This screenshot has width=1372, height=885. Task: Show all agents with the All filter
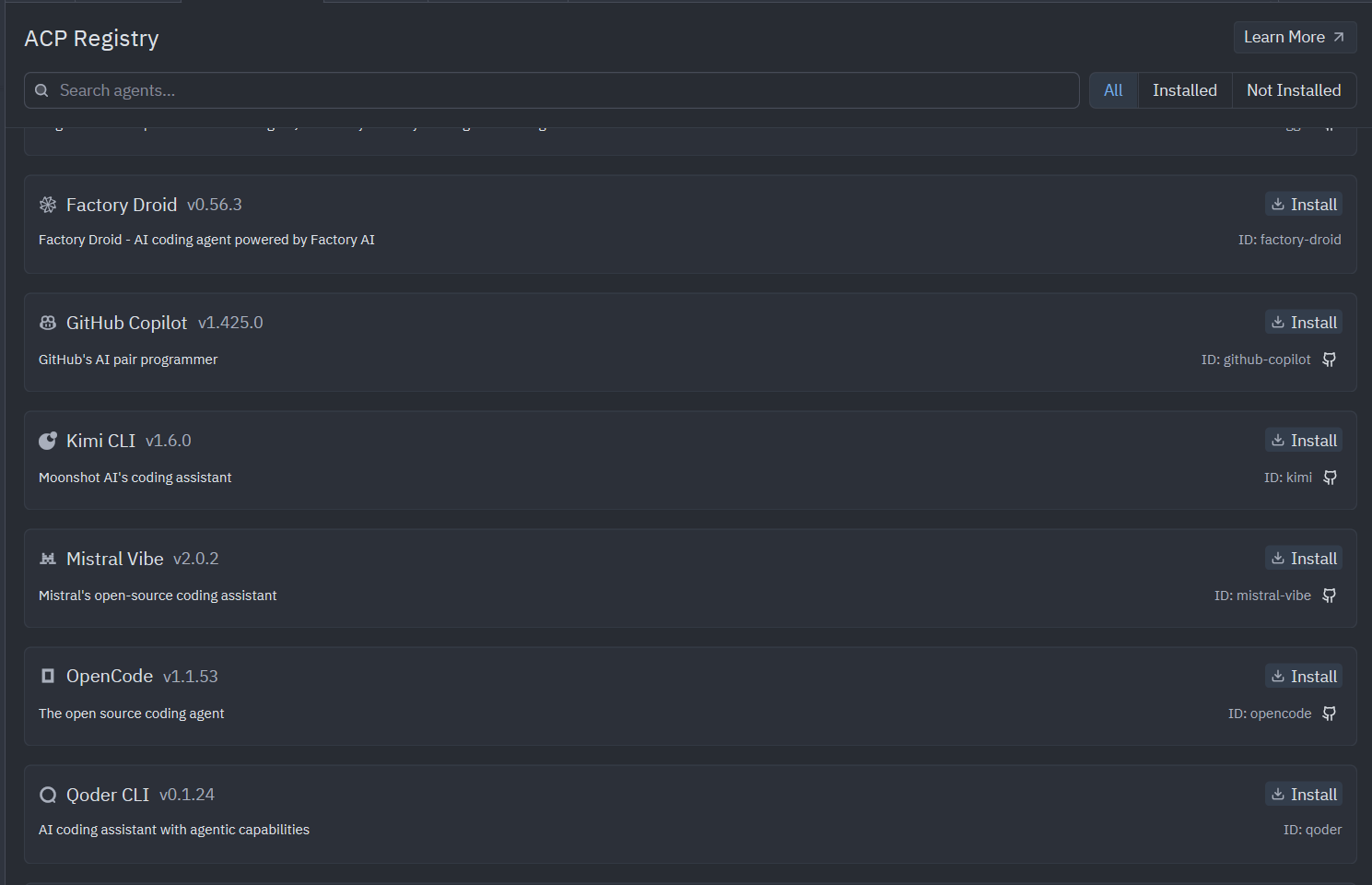(1113, 90)
